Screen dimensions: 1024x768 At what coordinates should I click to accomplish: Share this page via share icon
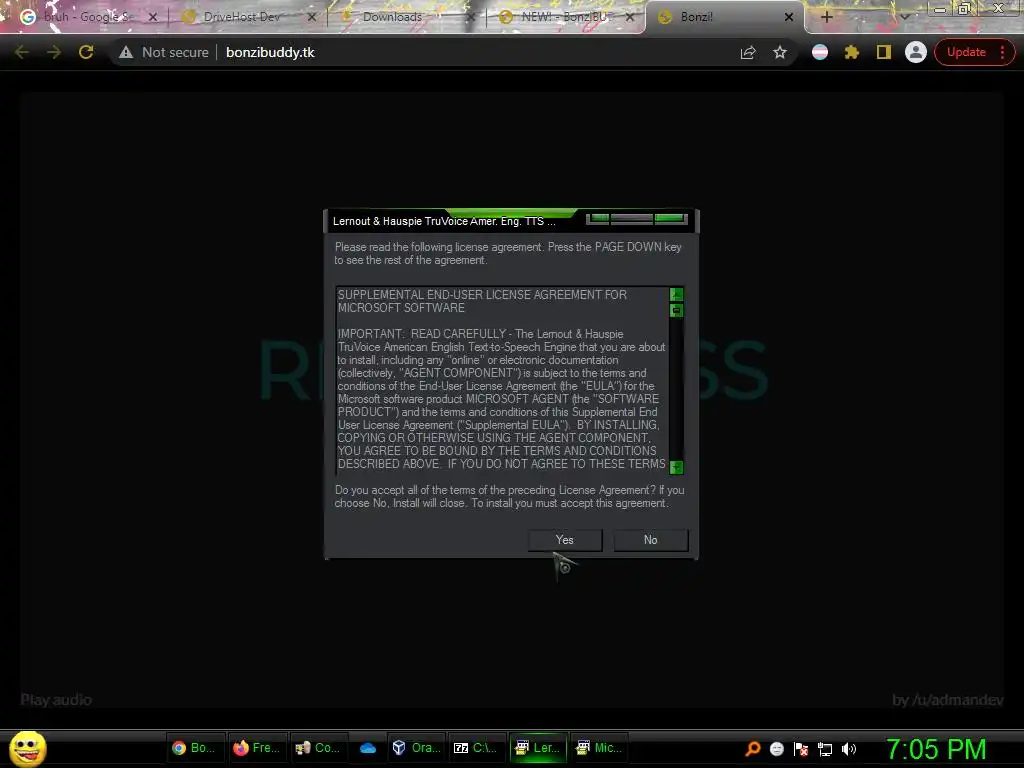[x=748, y=52]
